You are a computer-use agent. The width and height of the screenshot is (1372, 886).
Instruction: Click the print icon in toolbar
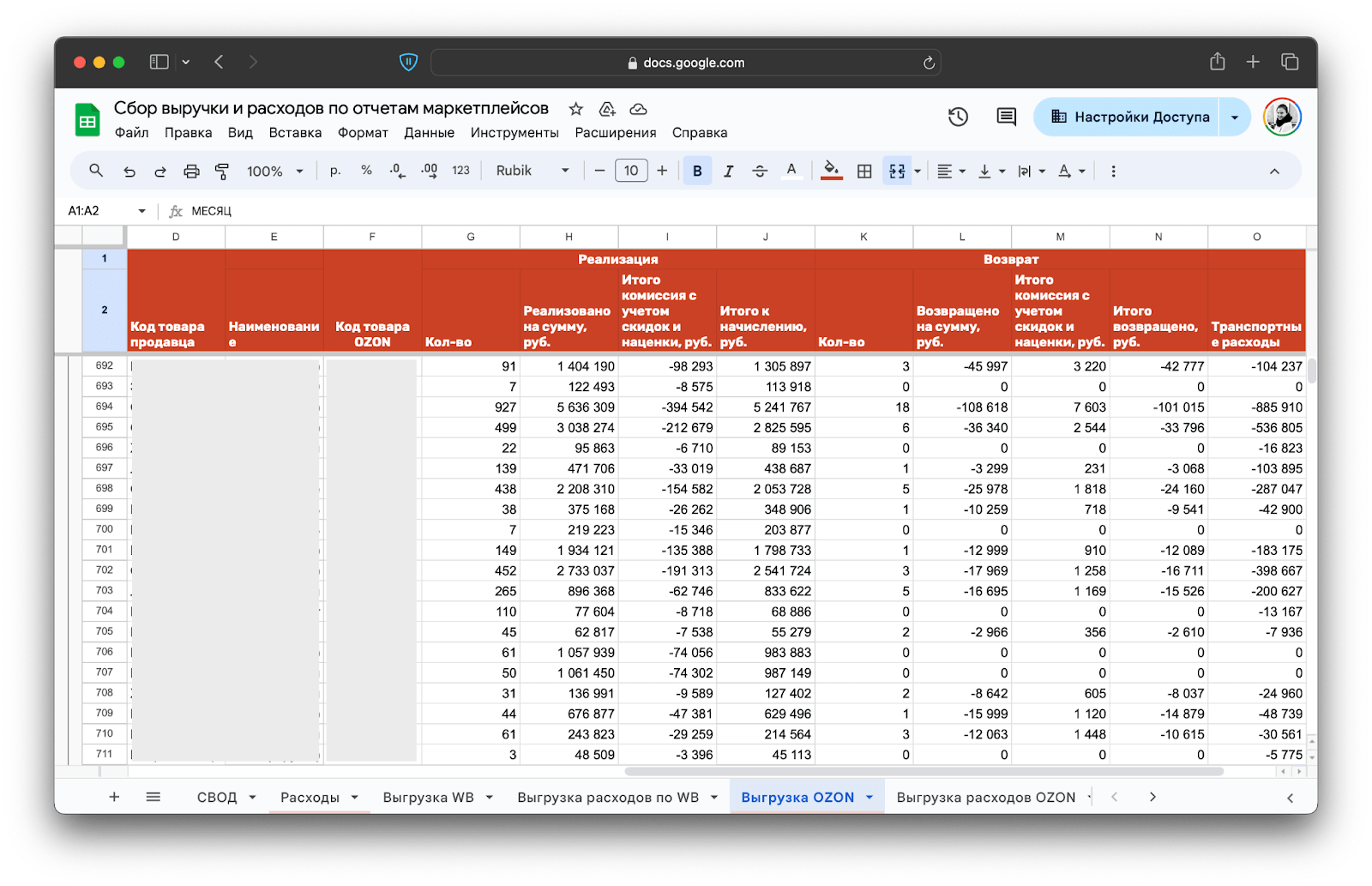click(x=191, y=172)
